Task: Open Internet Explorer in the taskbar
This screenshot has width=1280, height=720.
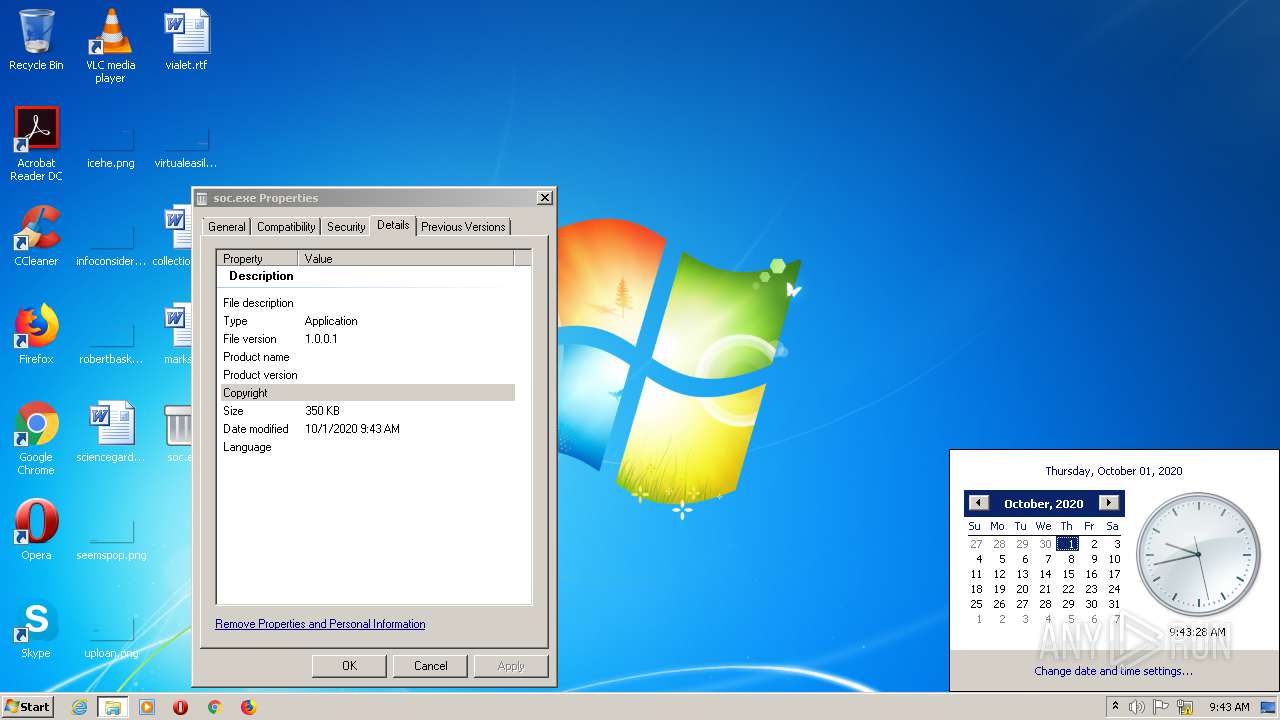Action: [79, 707]
